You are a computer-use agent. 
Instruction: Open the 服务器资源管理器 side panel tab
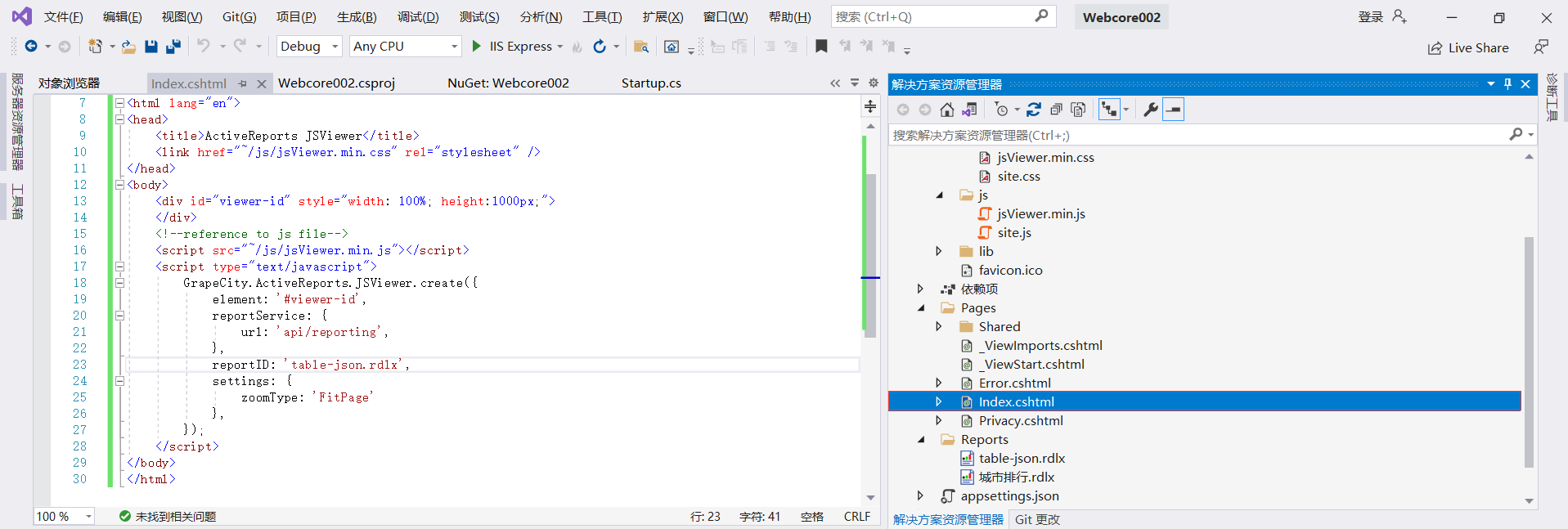click(x=17, y=122)
